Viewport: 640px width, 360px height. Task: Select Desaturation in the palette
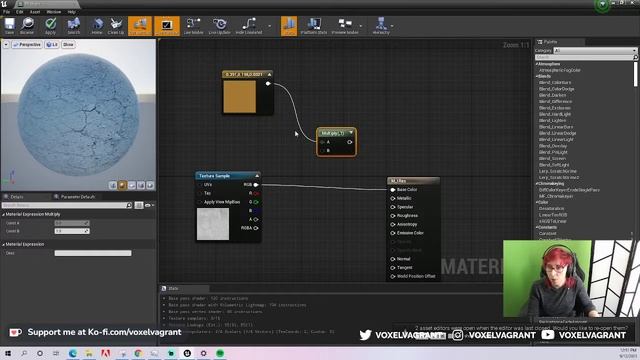tap(551, 209)
